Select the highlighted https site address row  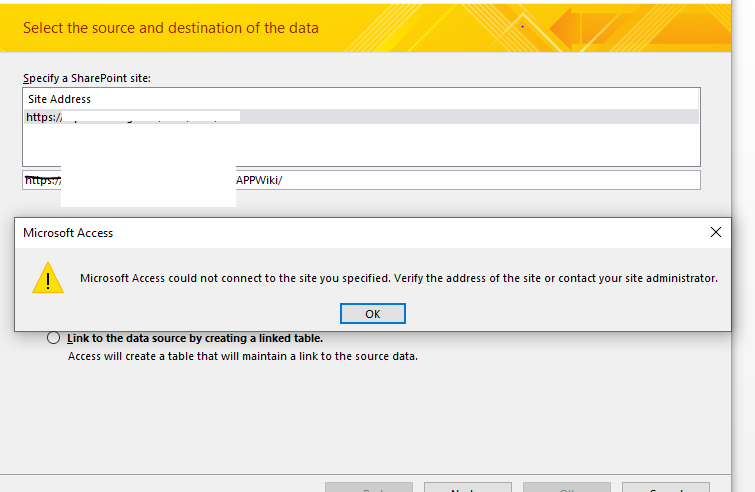click(x=360, y=117)
